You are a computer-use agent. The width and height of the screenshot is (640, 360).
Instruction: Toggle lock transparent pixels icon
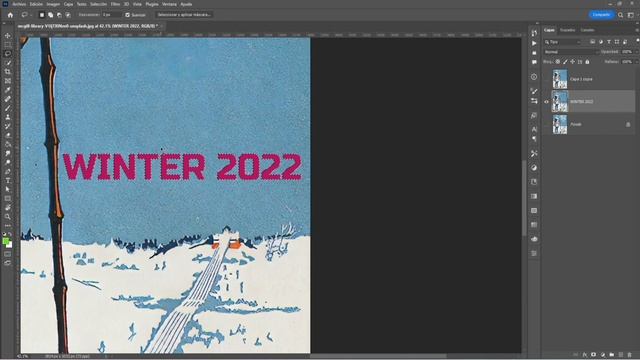click(x=558, y=62)
